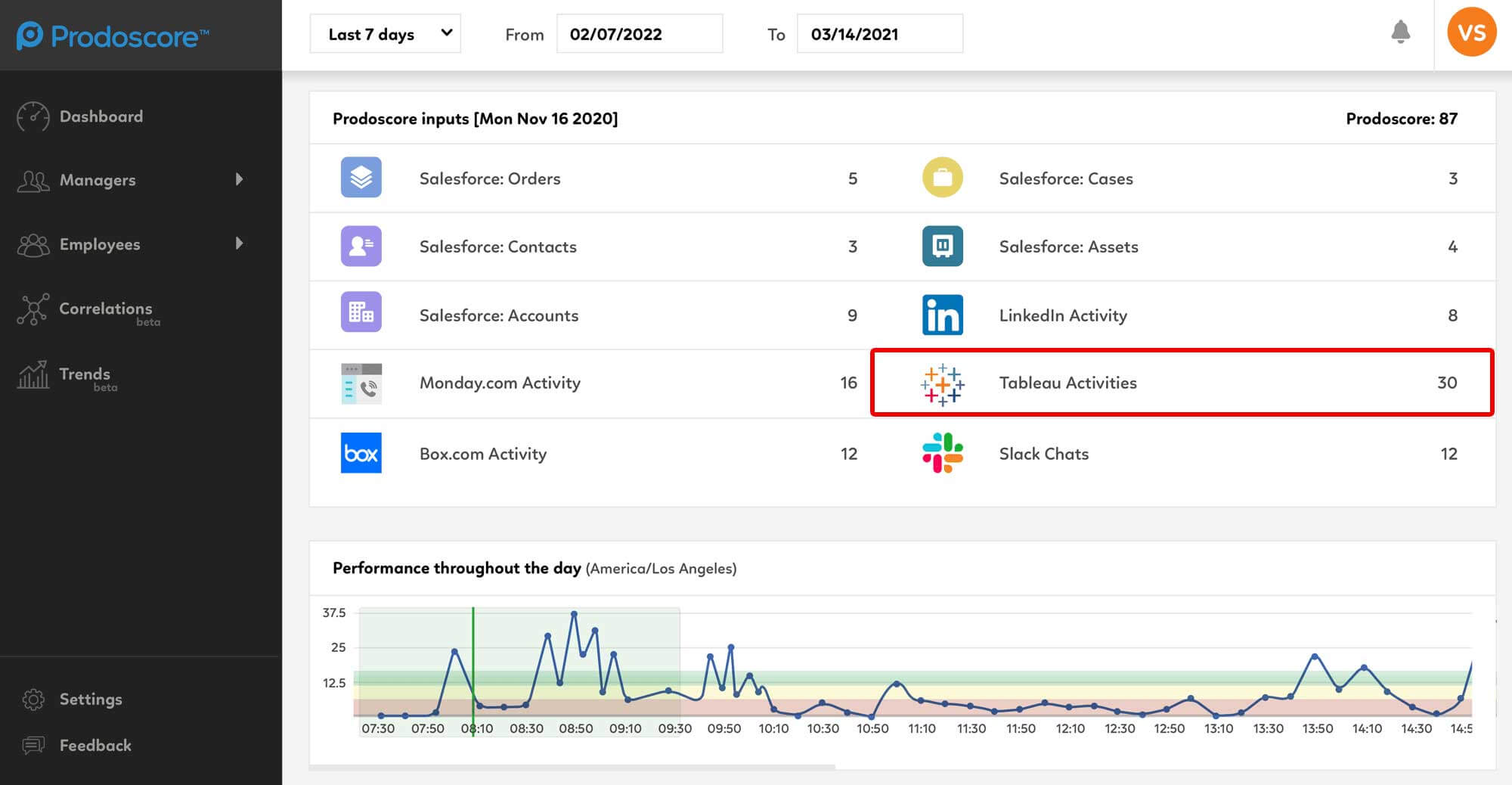This screenshot has height=785, width=1512.
Task: Select Salesforce: Orders label
Action: pos(490,178)
